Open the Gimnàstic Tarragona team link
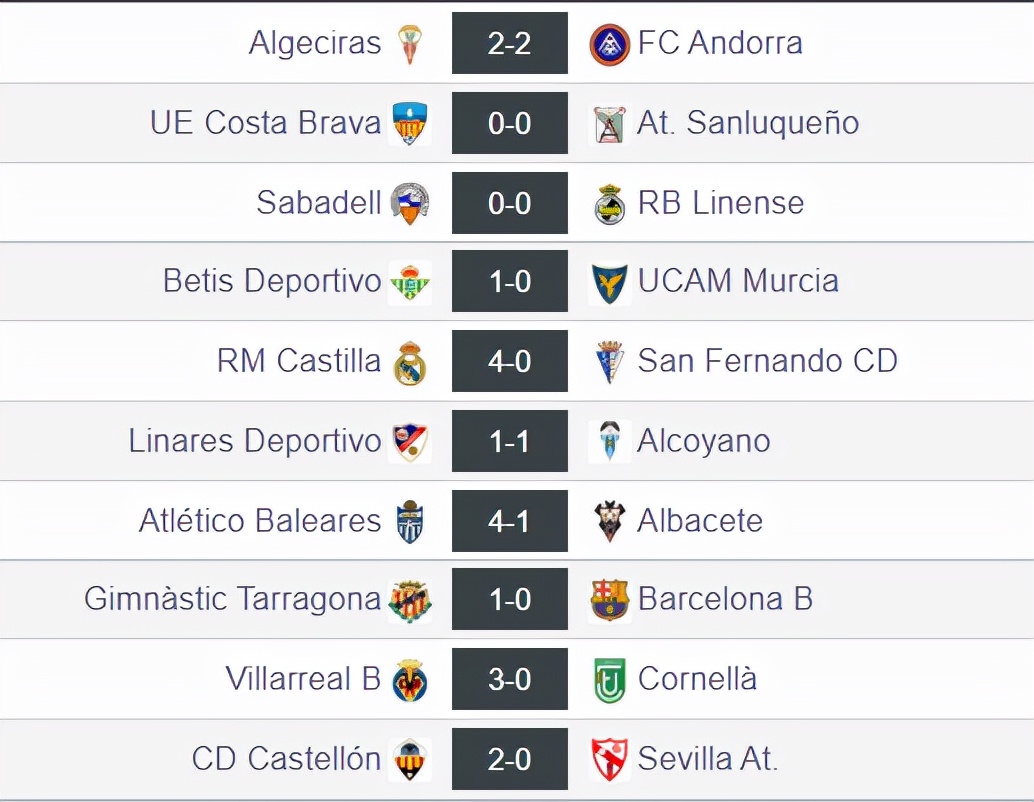This screenshot has height=802, width=1034. pyautogui.click(x=232, y=599)
